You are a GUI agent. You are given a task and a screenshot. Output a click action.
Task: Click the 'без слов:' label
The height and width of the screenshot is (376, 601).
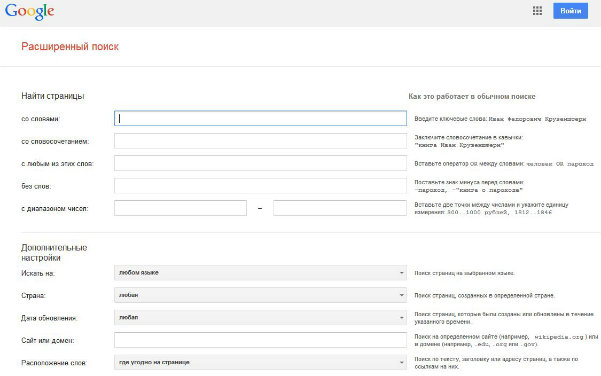pos(36,186)
